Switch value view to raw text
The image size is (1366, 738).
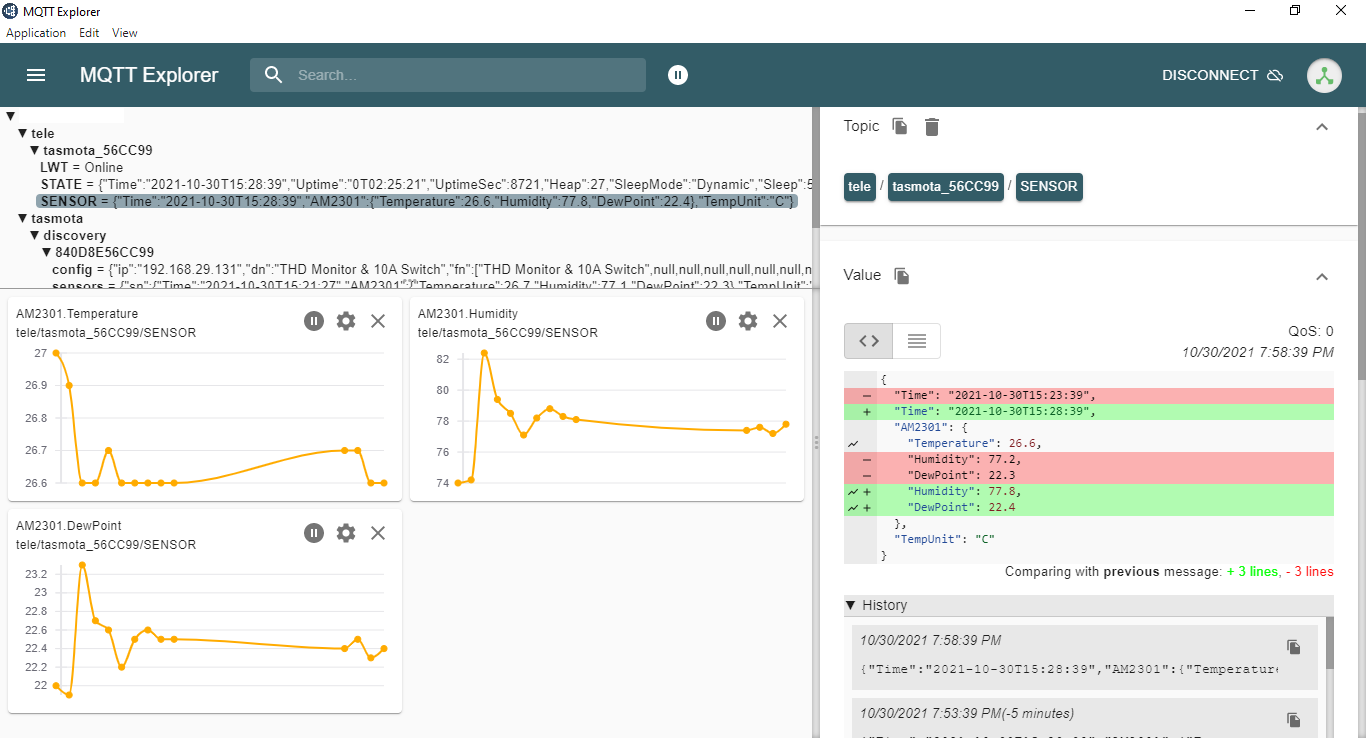click(x=916, y=341)
